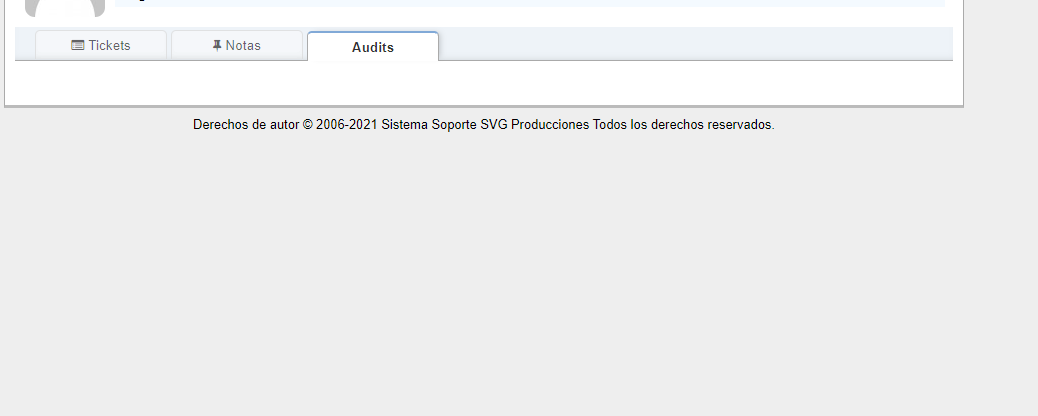Click the bold 'Audits' label text
Image resolution: width=1038 pixels, height=416 pixels.
(373, 48)
